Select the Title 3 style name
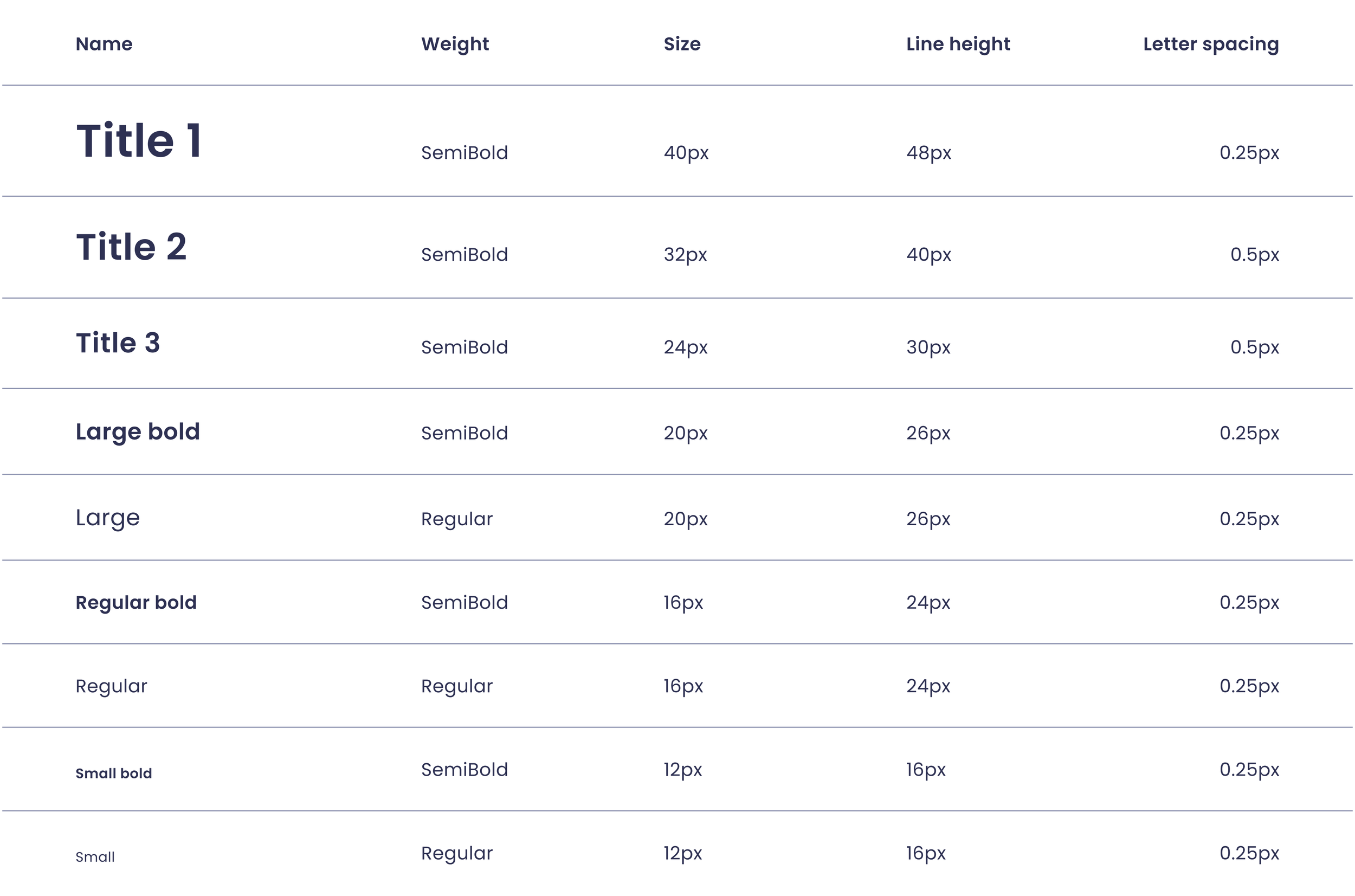Image resolution: width=1355 pixels, height=896 pixels. 118,343
